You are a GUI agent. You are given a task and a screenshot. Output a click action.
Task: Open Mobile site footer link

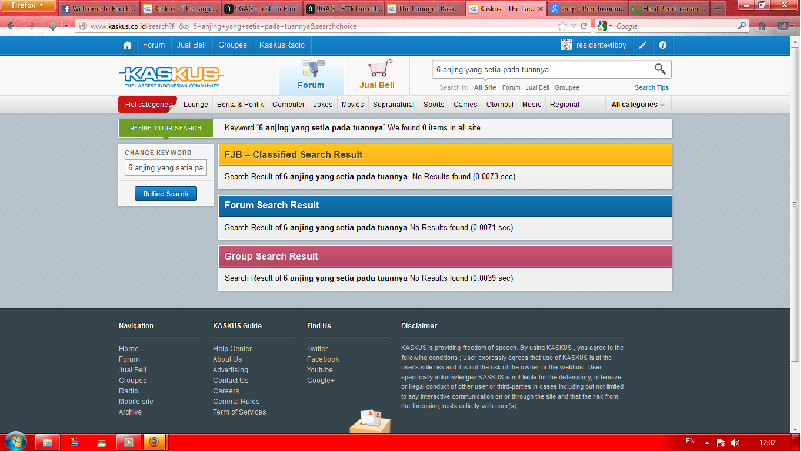click(x=136, y=401)
